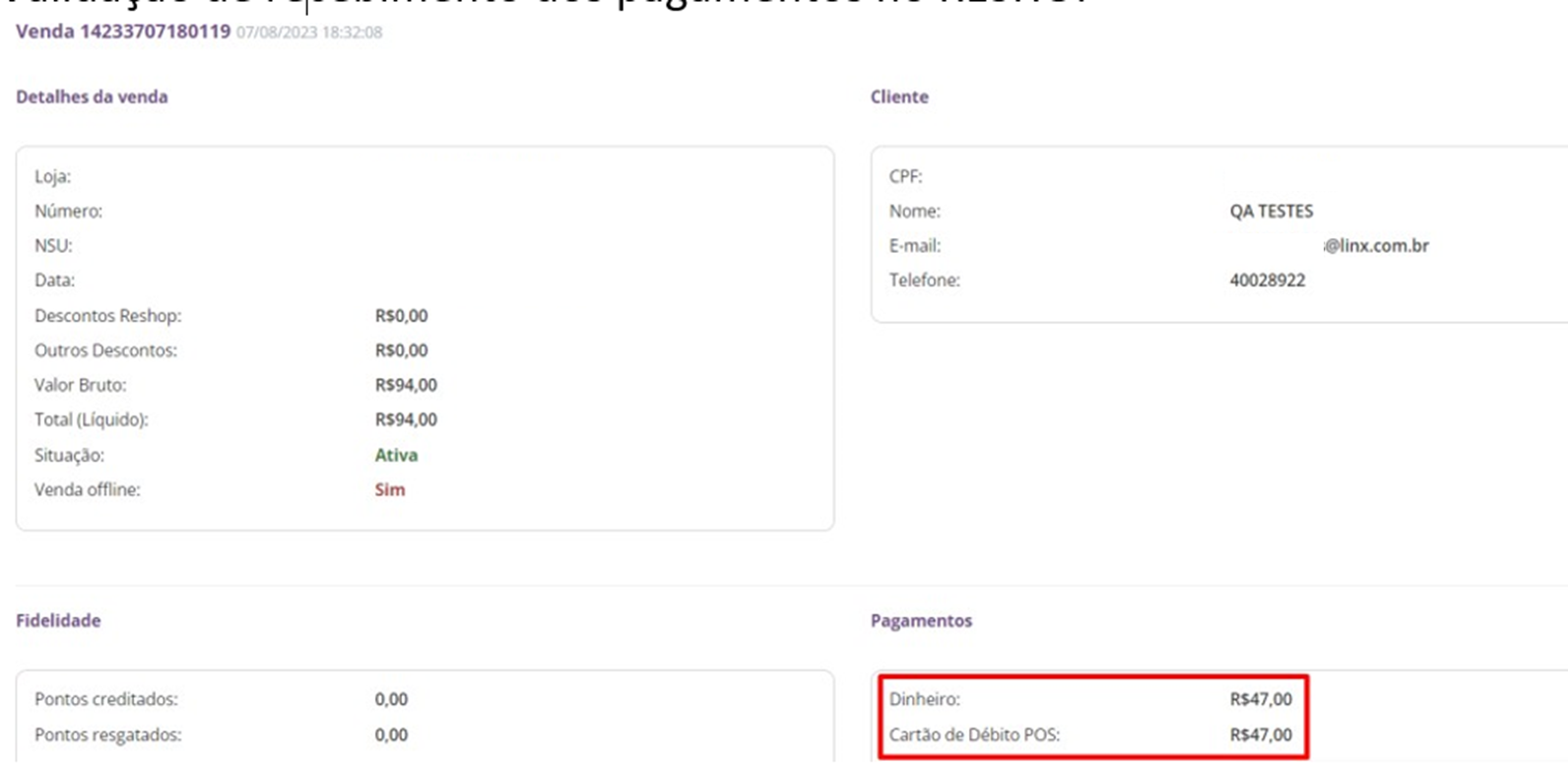
Task: Click the Pontos creditados value 0,00
Action: point(391,699)
